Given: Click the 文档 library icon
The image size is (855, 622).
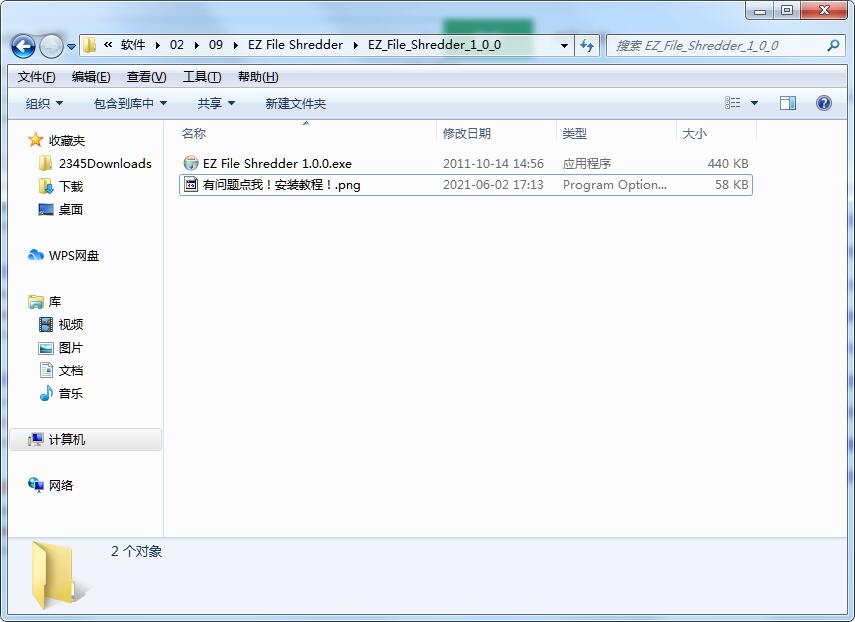Looking at the screenshot, I should point(46,371).
